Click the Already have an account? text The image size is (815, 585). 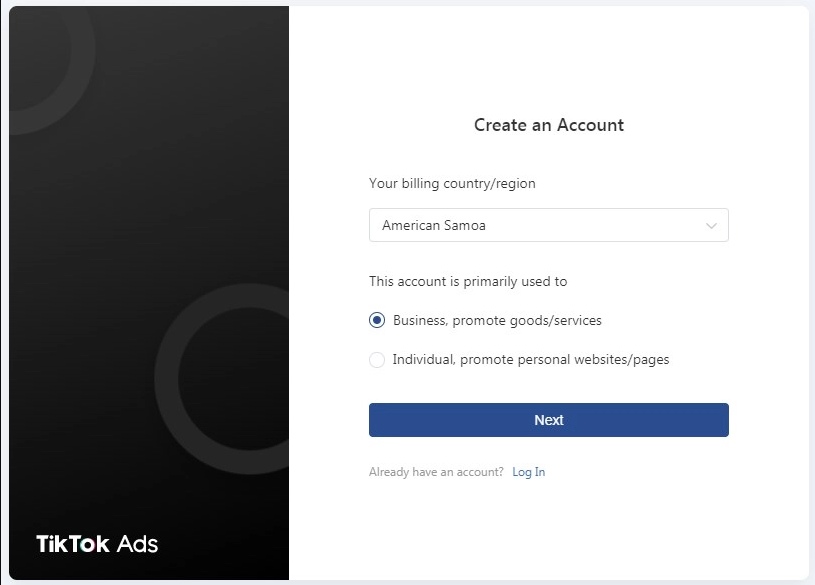click(x=436, y=472)
